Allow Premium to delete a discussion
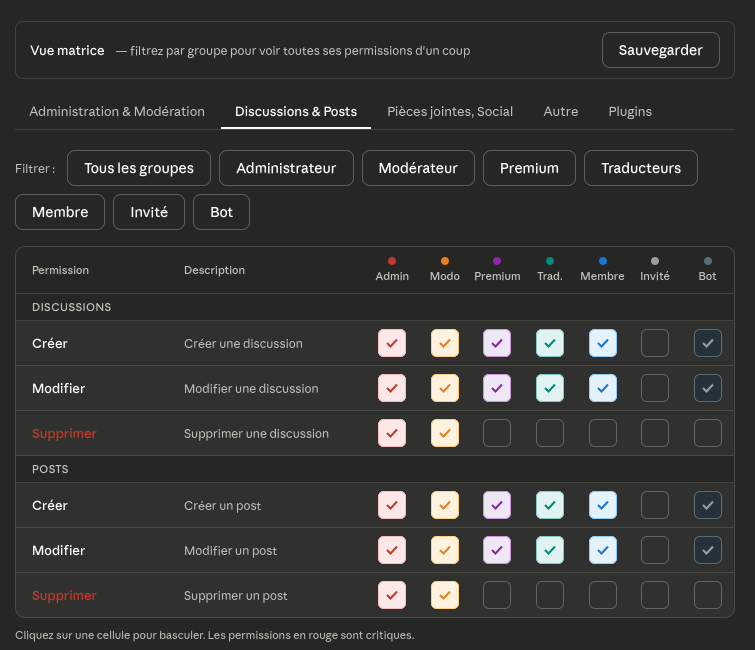 (497, 433)
